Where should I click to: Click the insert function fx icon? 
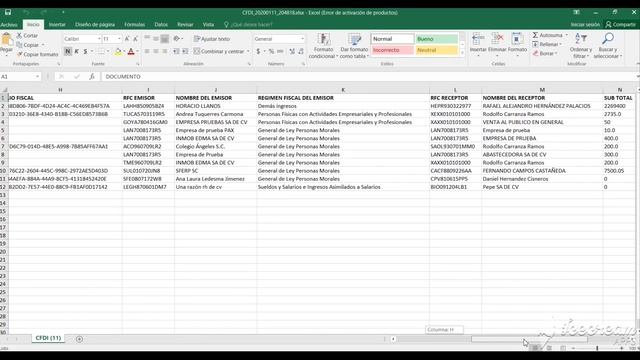click(92, 77)
